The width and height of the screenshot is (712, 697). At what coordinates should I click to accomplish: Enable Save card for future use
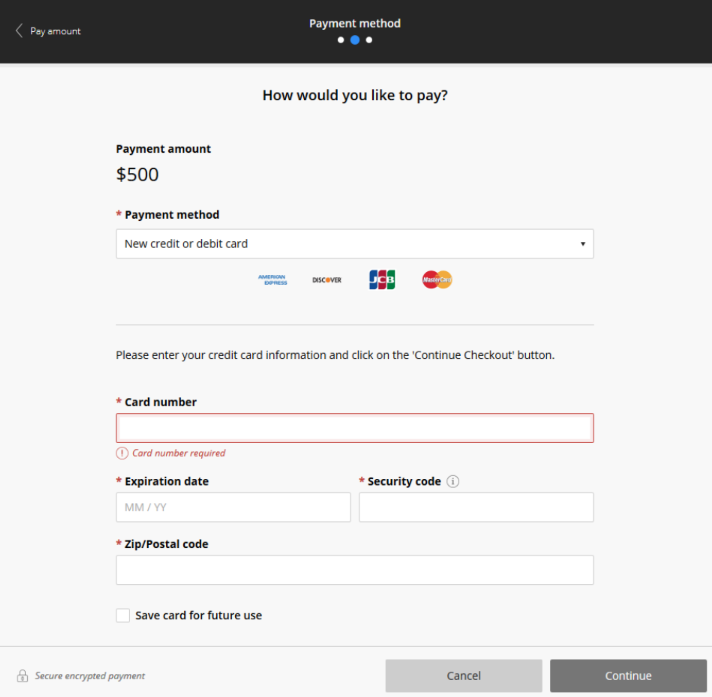(x=123, y=616)
